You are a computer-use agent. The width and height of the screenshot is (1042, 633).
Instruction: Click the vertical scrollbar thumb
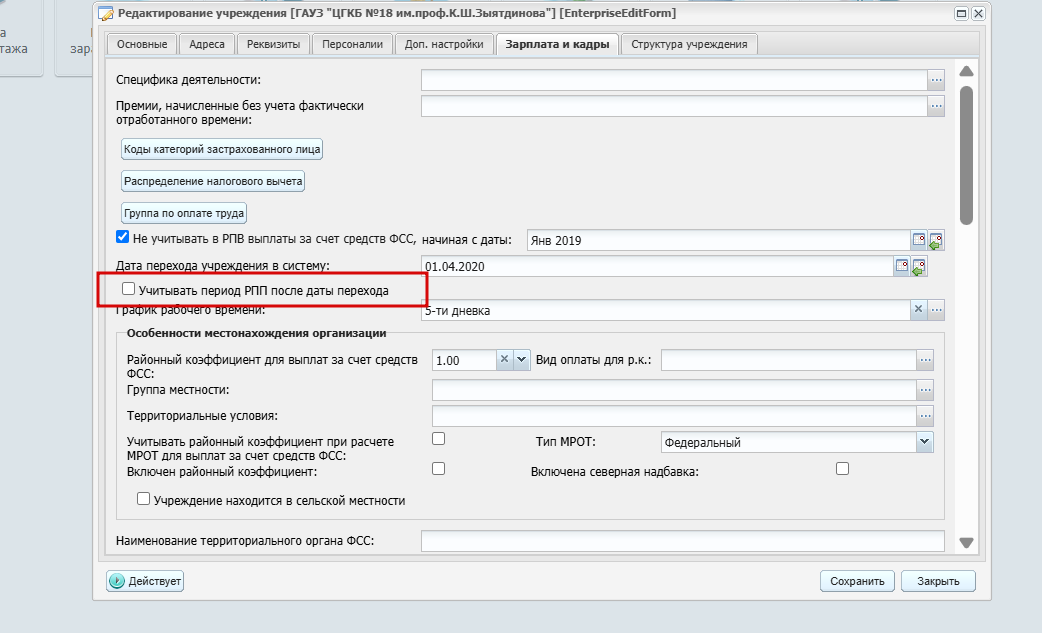click(x=966, y=155)
